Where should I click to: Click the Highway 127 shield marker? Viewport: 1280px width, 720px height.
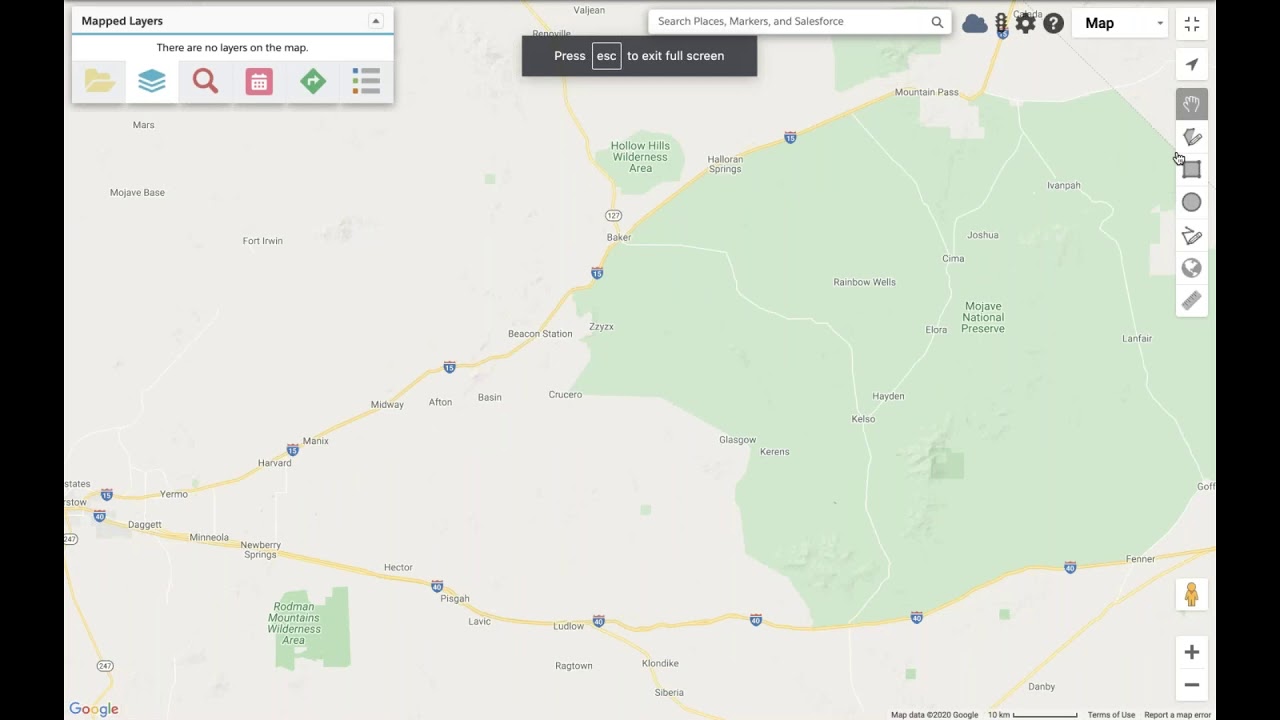click(x=613, y=216)
